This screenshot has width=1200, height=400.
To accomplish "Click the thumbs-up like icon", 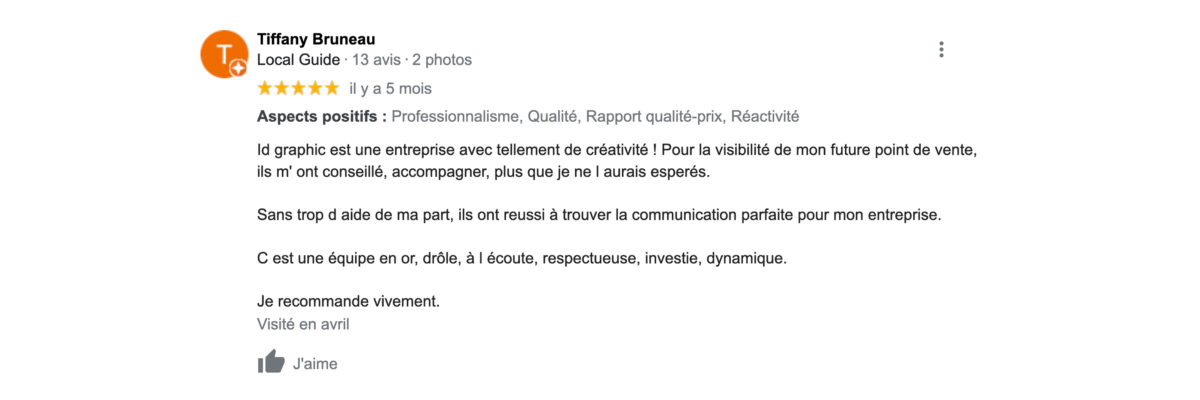I will point(271,362).
